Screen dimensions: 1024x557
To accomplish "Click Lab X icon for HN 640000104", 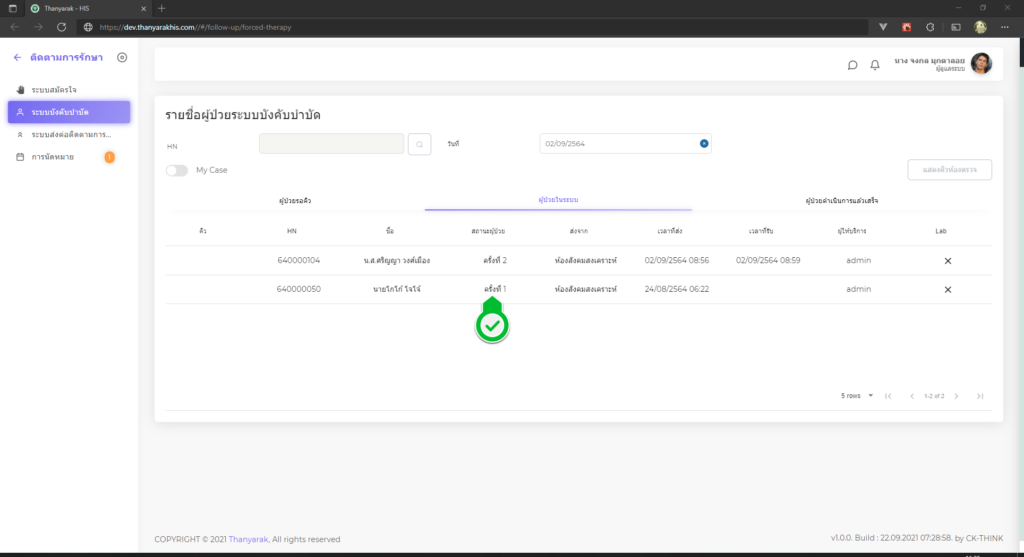I will (x=947, y=261).
